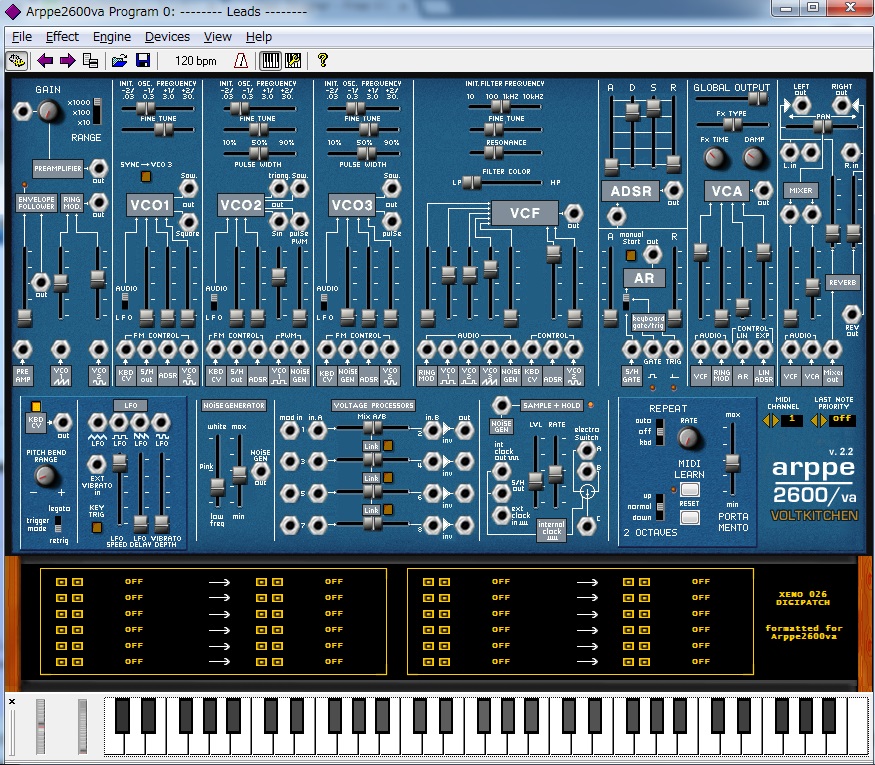Image resolution: width=875 pixels, height=765 pixels.
Task: Flip the legato/retrig trigger mode switch
Action: [x=57, y=523]
